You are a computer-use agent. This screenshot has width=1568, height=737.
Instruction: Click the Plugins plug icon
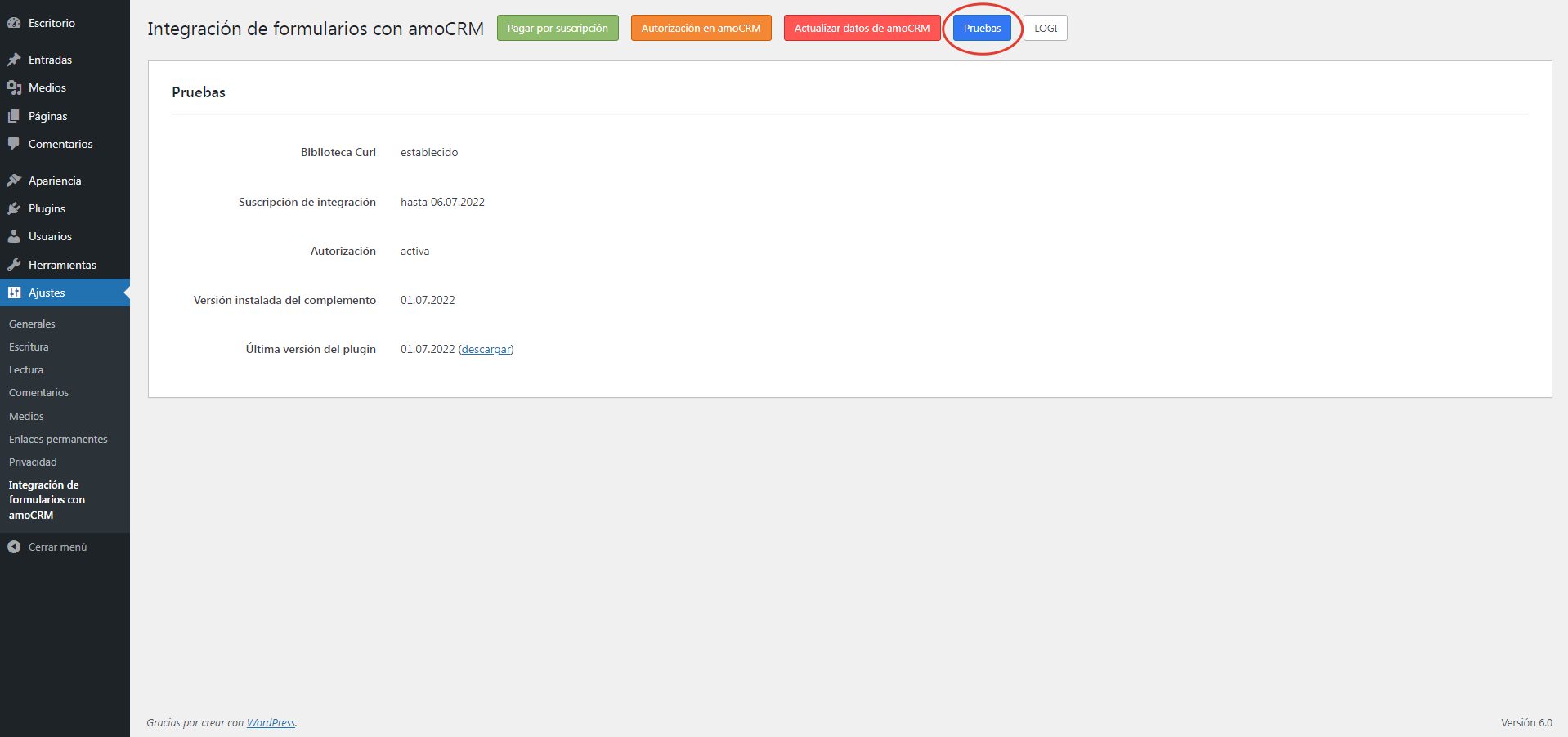(x=14, y=208)
